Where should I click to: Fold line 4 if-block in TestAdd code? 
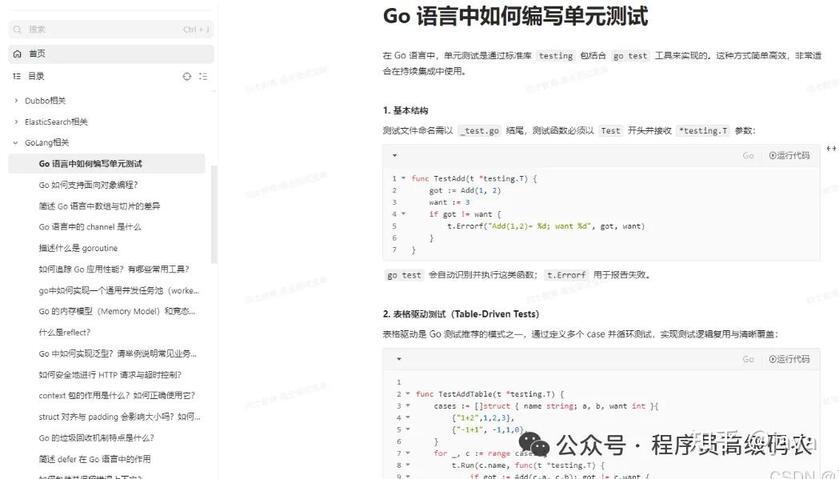click(x=403, y=214)
